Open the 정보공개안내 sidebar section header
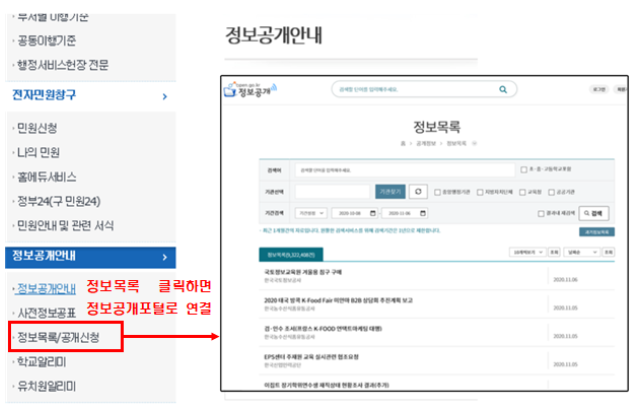 click(90, 257)
